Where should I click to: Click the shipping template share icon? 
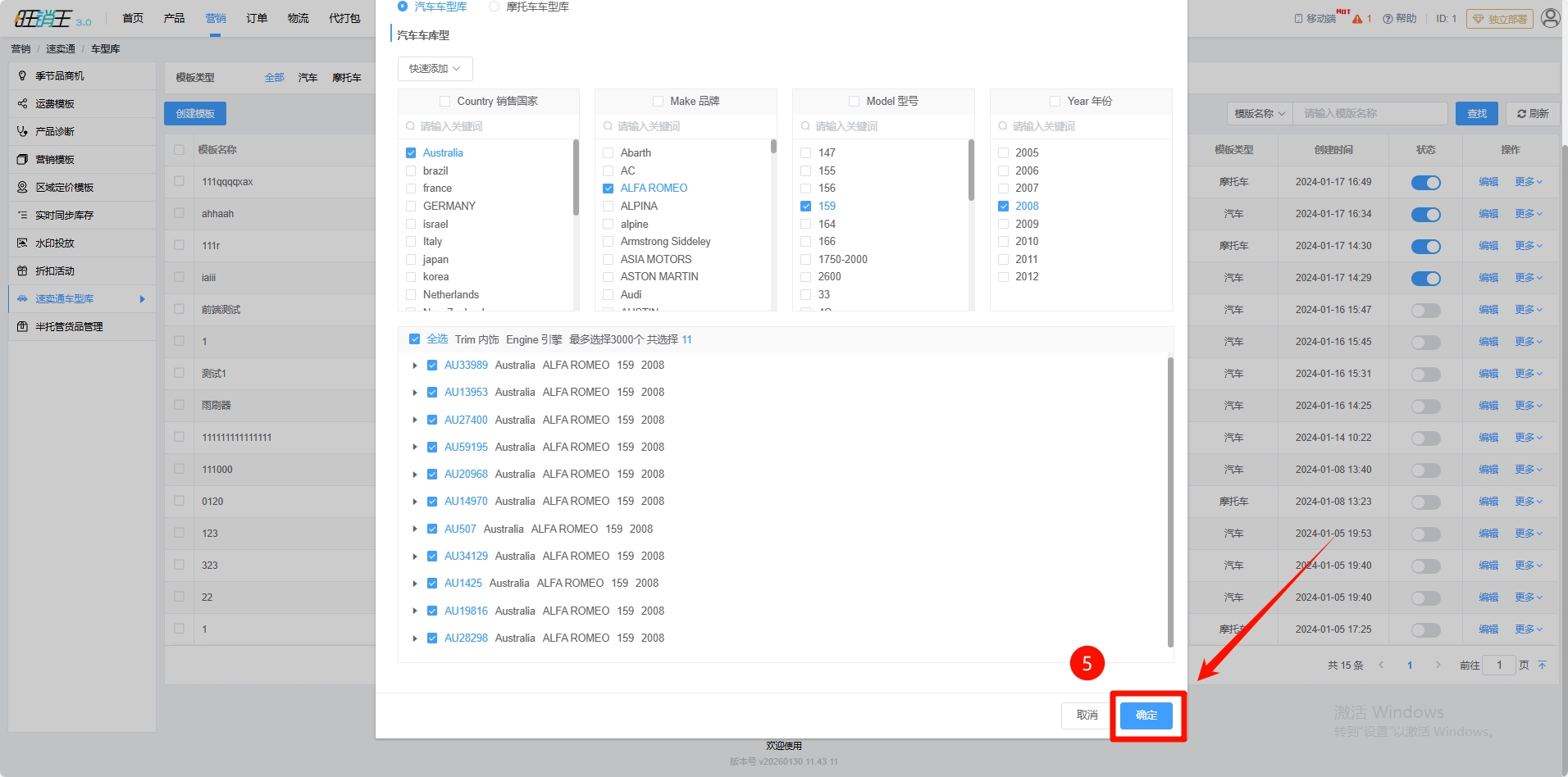pyautogui.click(x=22, y=104)
